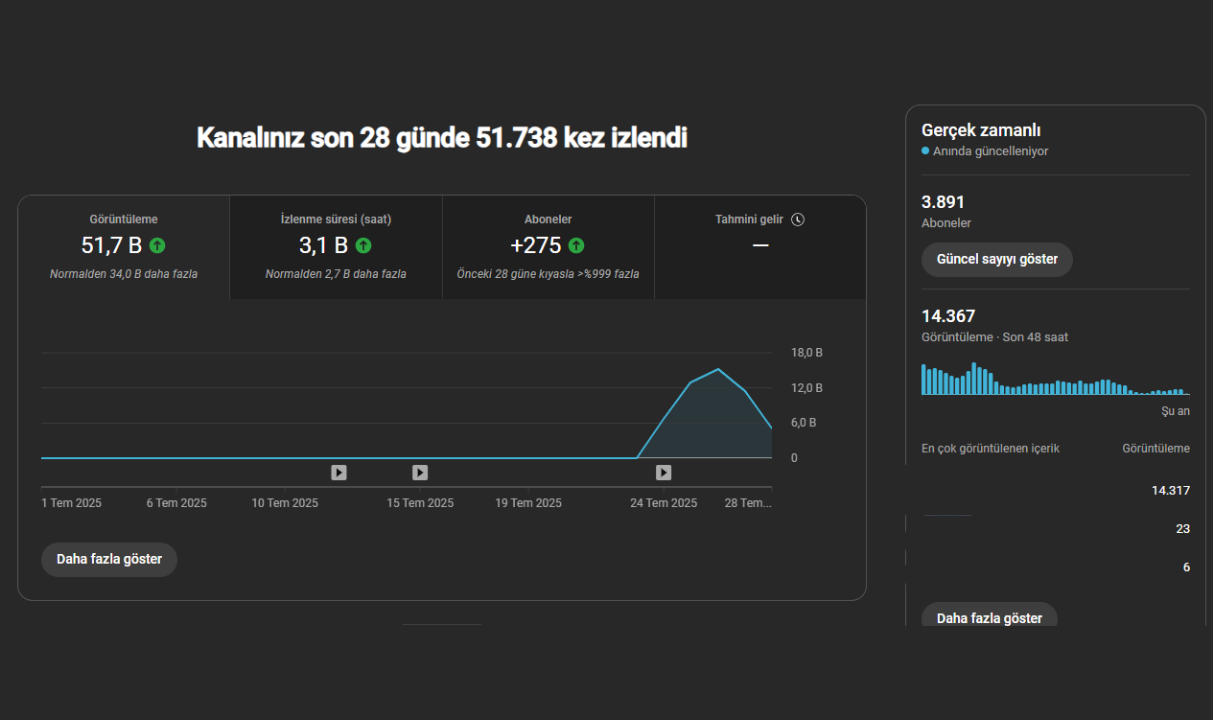The height and width of the screenshot is (720, 1213).
Task: Open top content row with 14.317 views
Action: pos(1056,490)
